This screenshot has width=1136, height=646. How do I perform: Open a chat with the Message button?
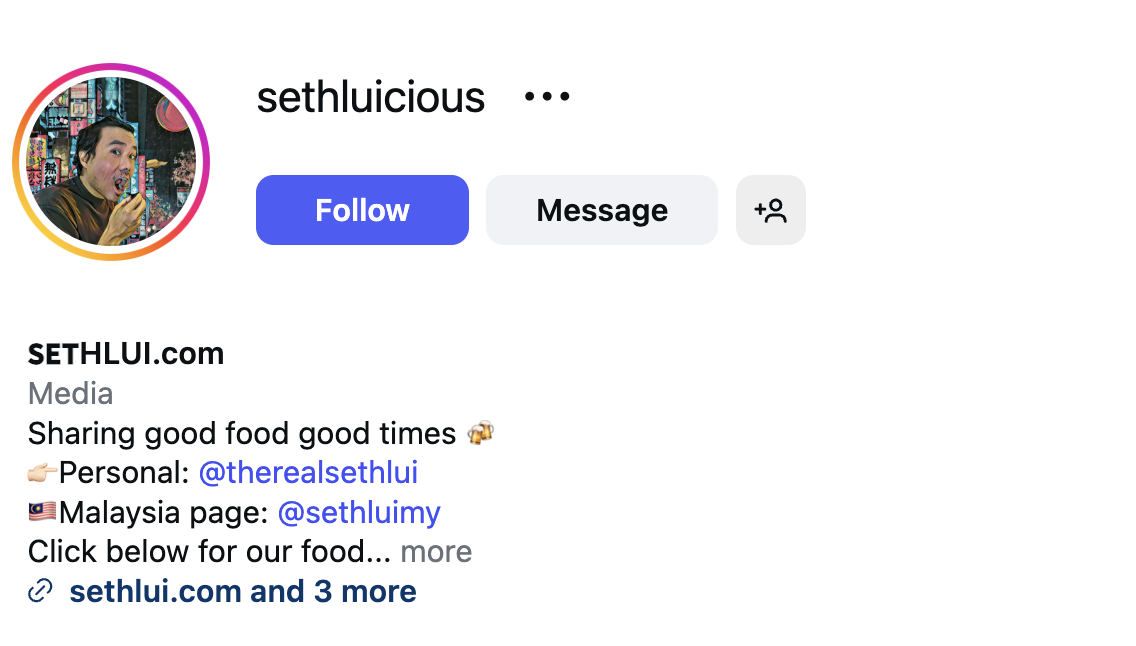pos(601,210)
